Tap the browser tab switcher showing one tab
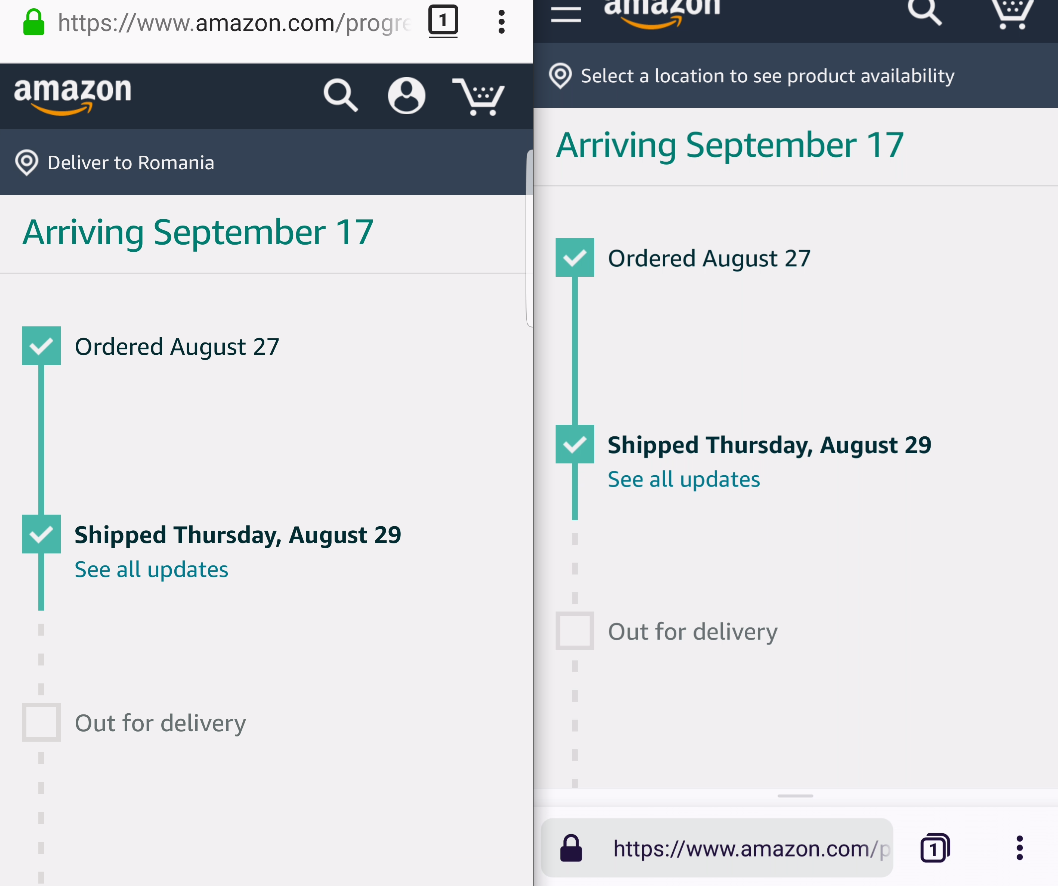 click(442, 21)
